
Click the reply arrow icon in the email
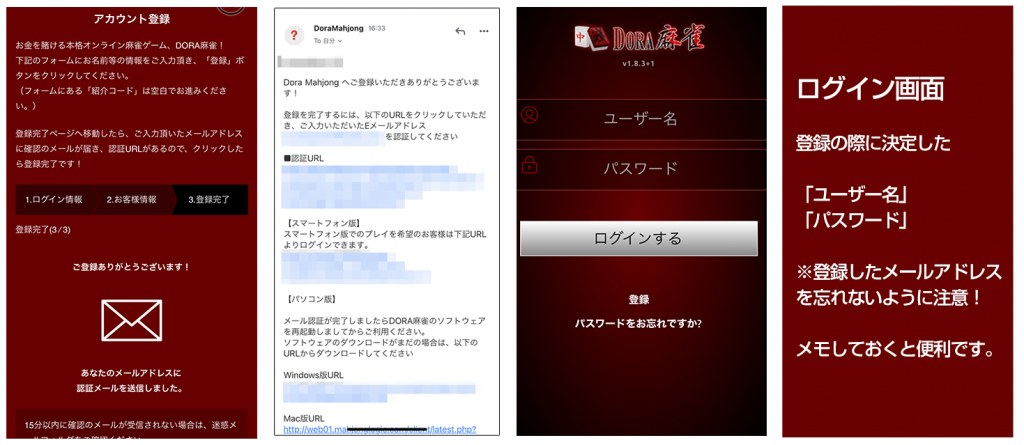pos(460,31)
